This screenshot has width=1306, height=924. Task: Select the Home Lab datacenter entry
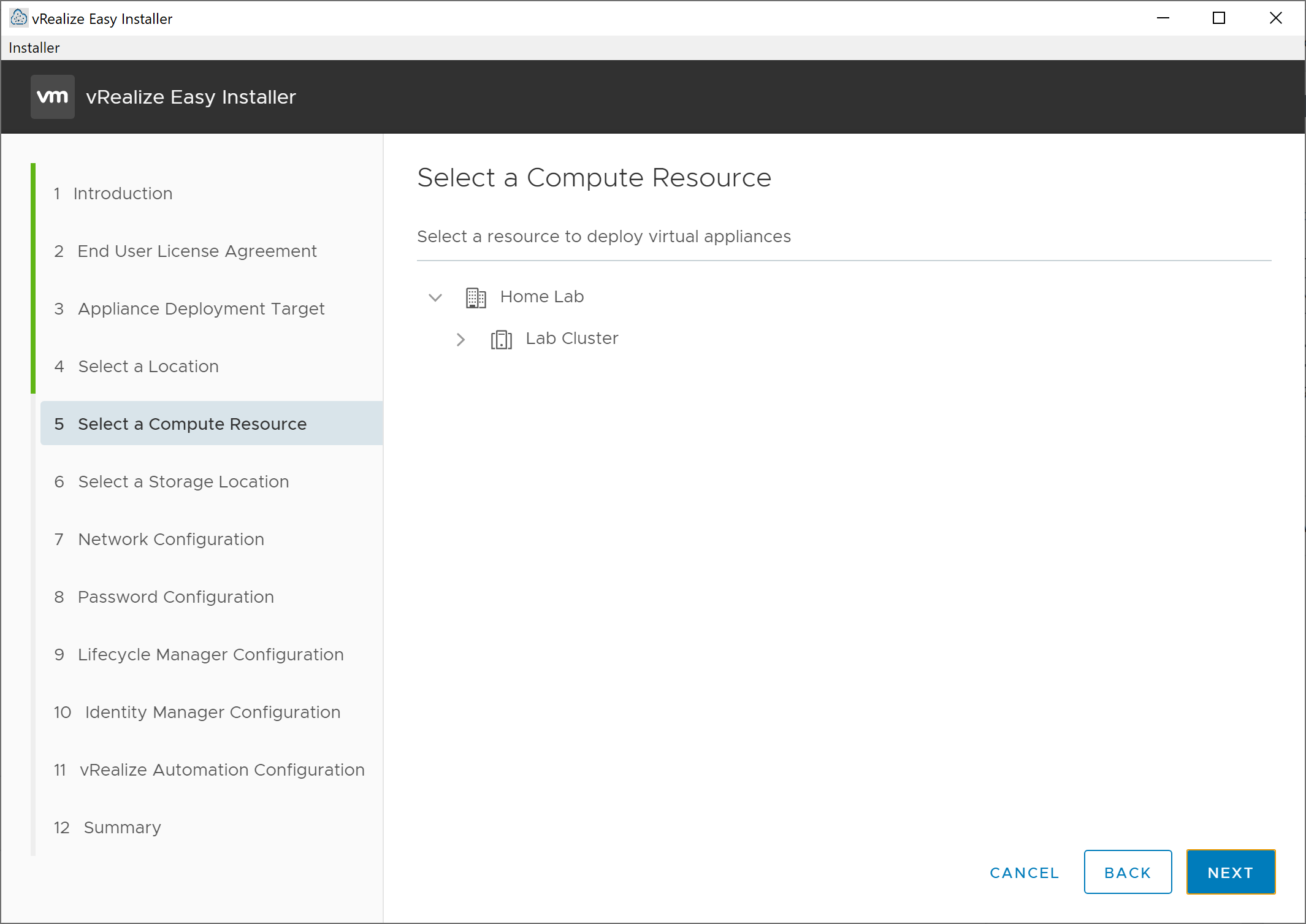click(x=541, y=297)
